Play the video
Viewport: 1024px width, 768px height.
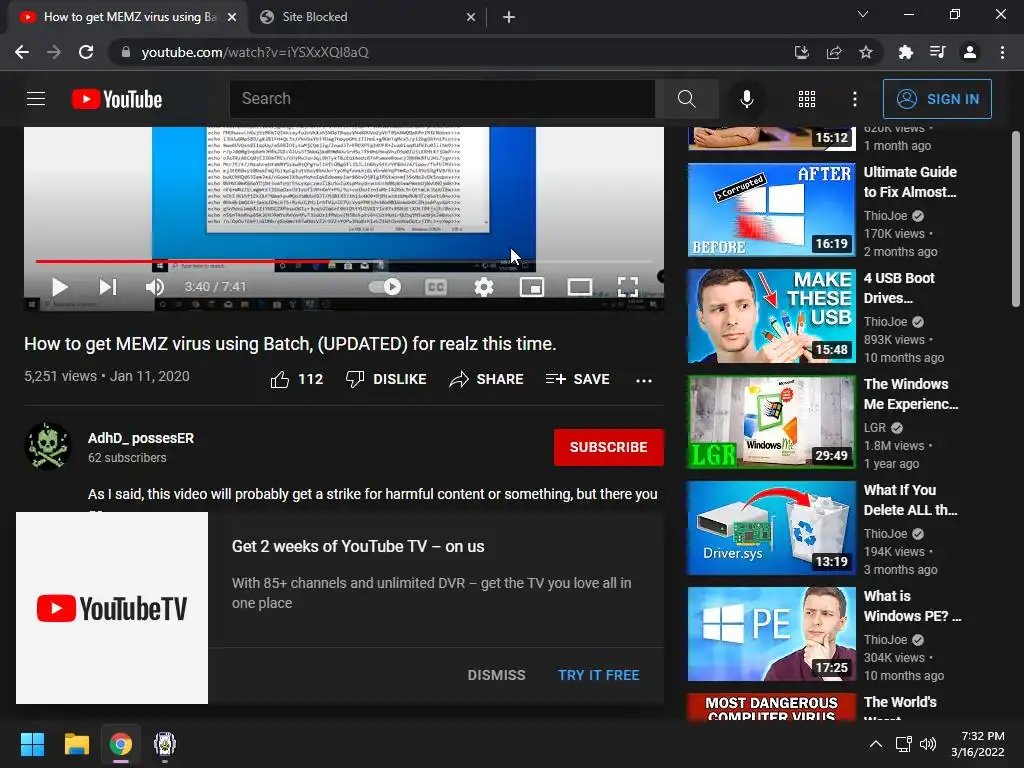(59, 287)
